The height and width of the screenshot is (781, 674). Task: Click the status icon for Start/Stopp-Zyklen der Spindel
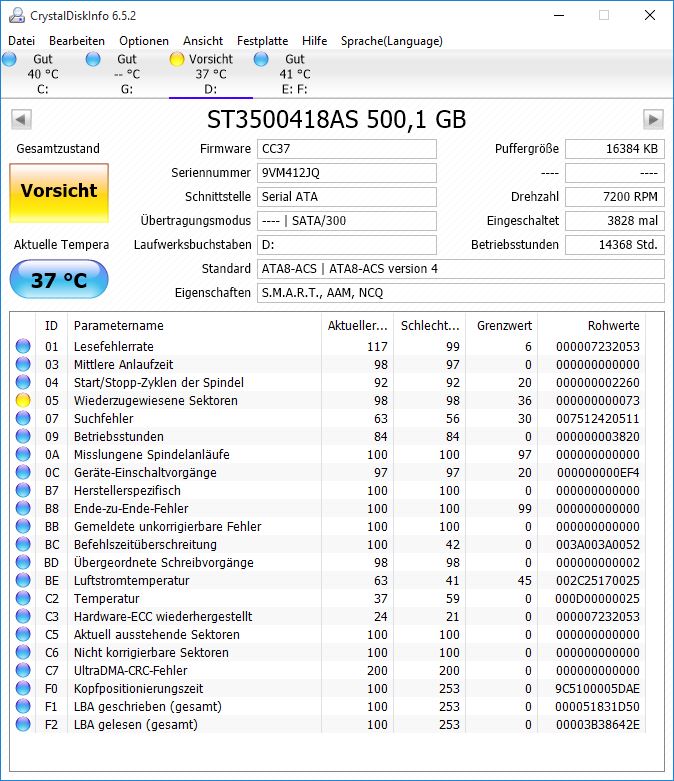pos(23,382)
